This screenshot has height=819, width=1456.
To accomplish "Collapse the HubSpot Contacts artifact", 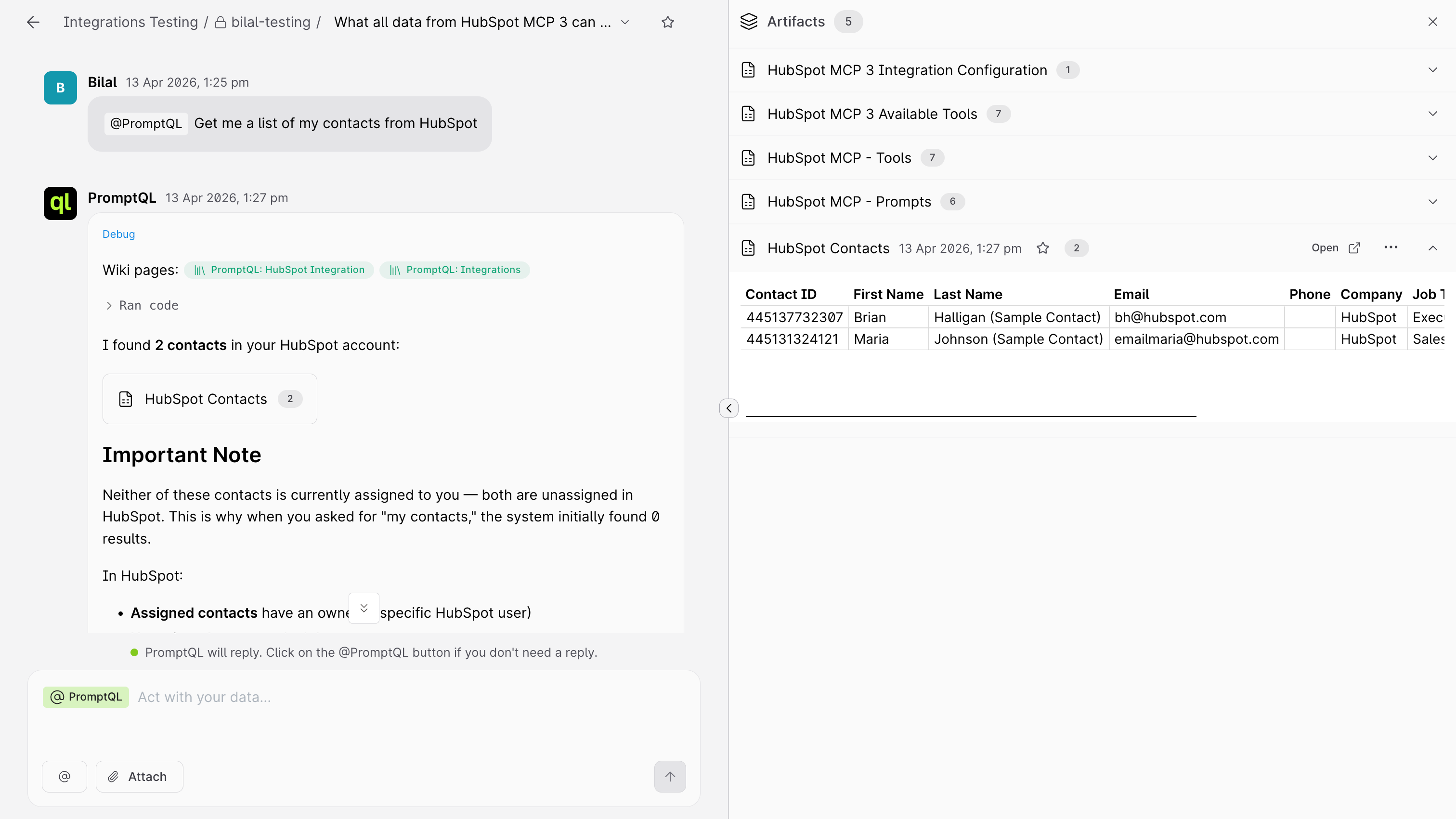I will click(1433, 248).
